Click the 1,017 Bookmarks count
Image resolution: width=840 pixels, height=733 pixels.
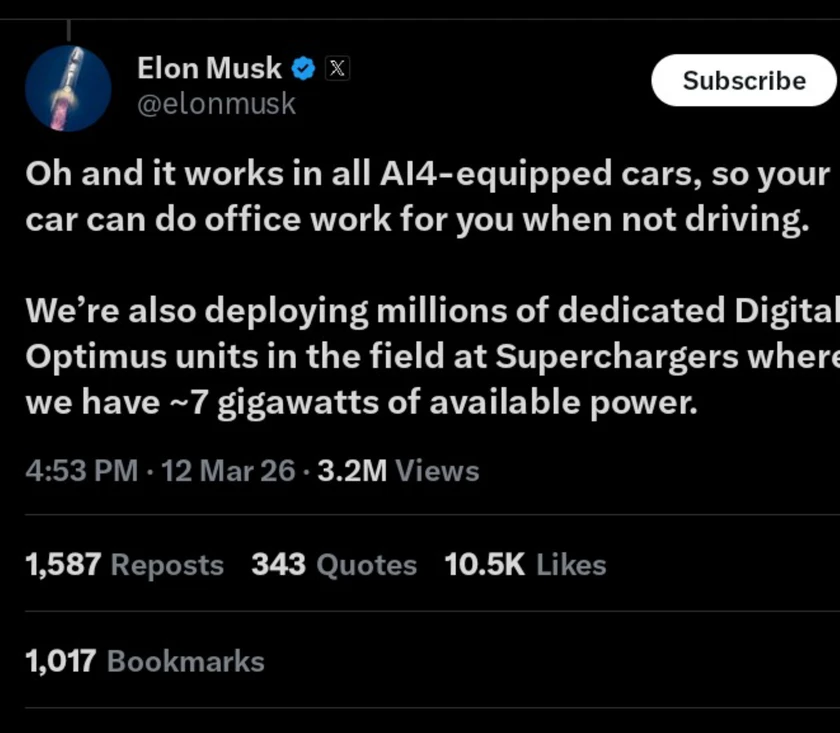[145, 661]
